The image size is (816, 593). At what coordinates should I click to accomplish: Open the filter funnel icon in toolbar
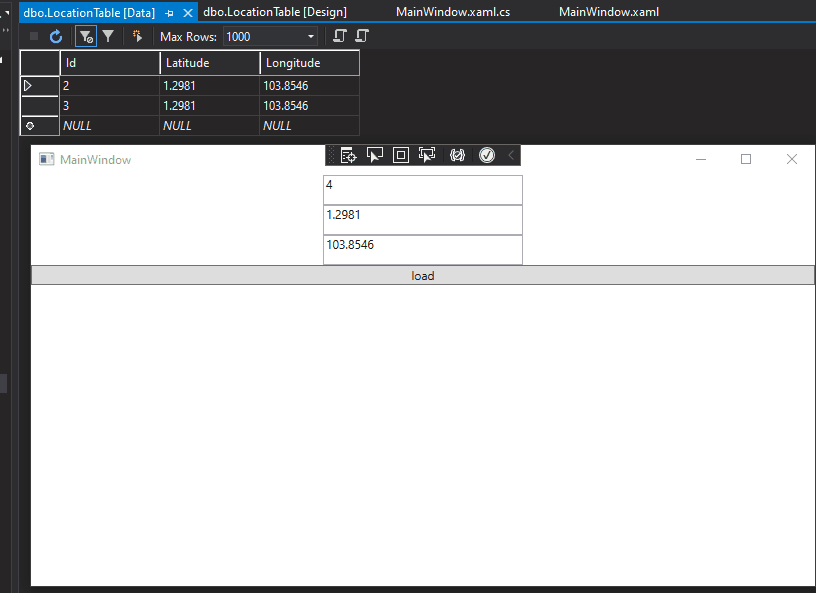(x=108, y=36)
